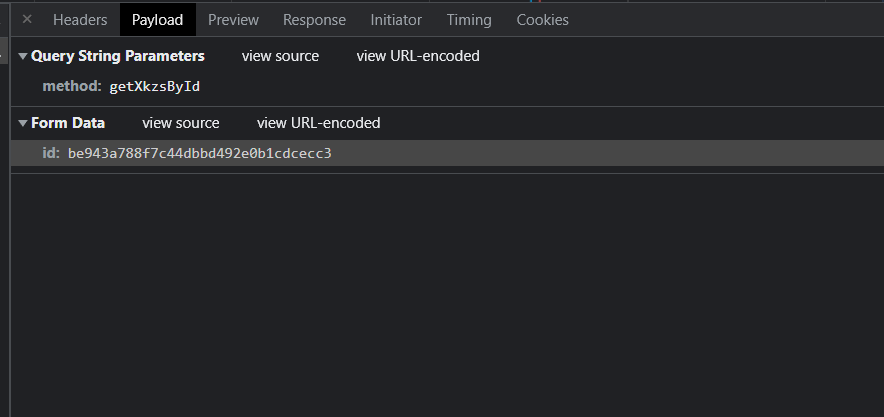View URL-encoded Query String Parameters

(418, 56)
